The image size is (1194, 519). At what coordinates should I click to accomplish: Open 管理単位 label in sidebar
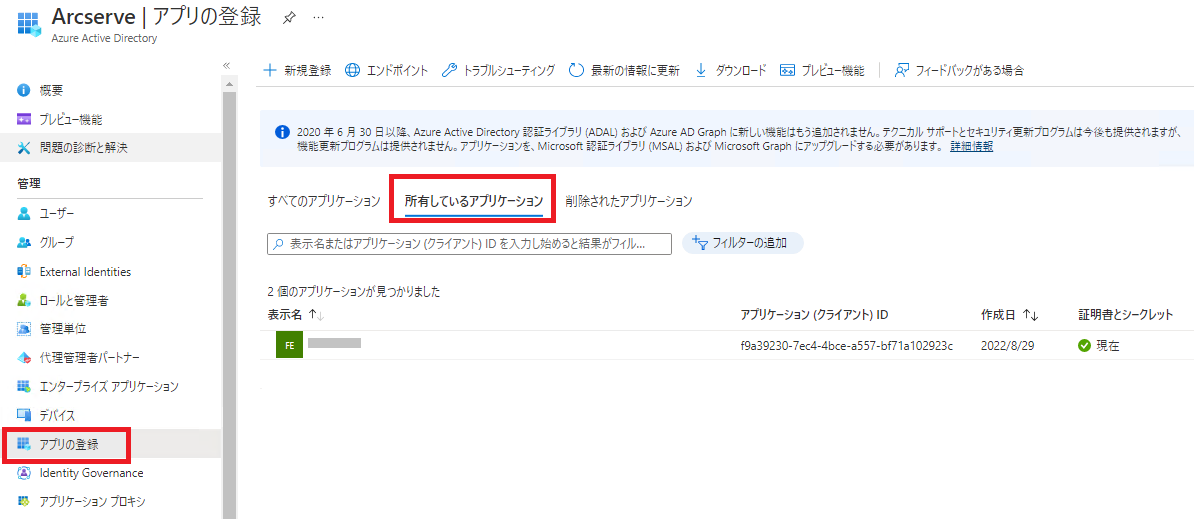(62, 330)
